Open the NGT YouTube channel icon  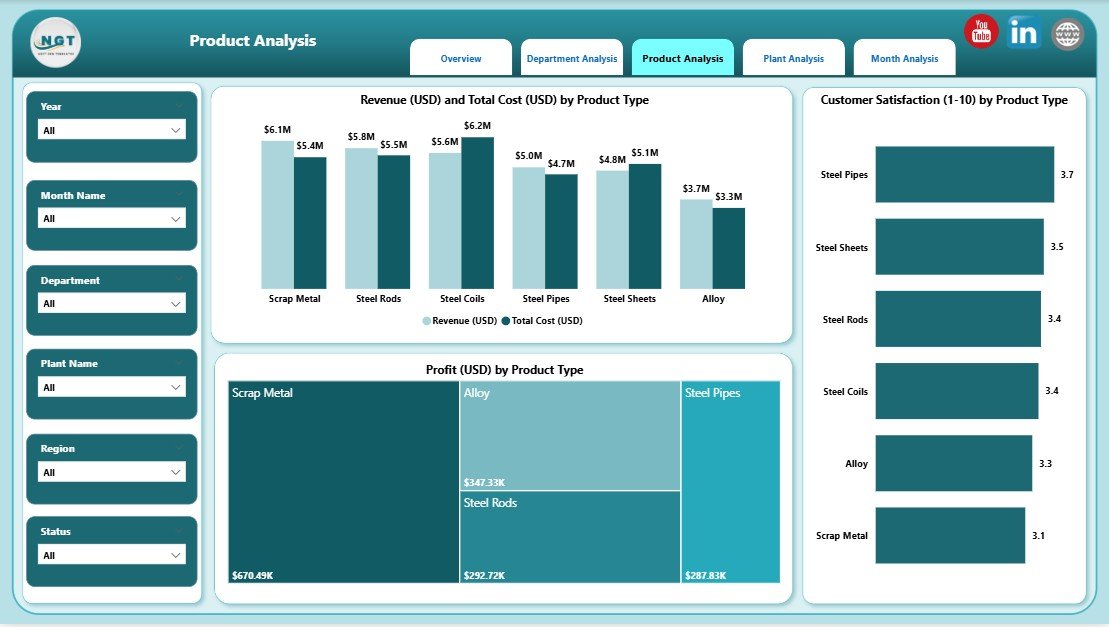[981, 31]
